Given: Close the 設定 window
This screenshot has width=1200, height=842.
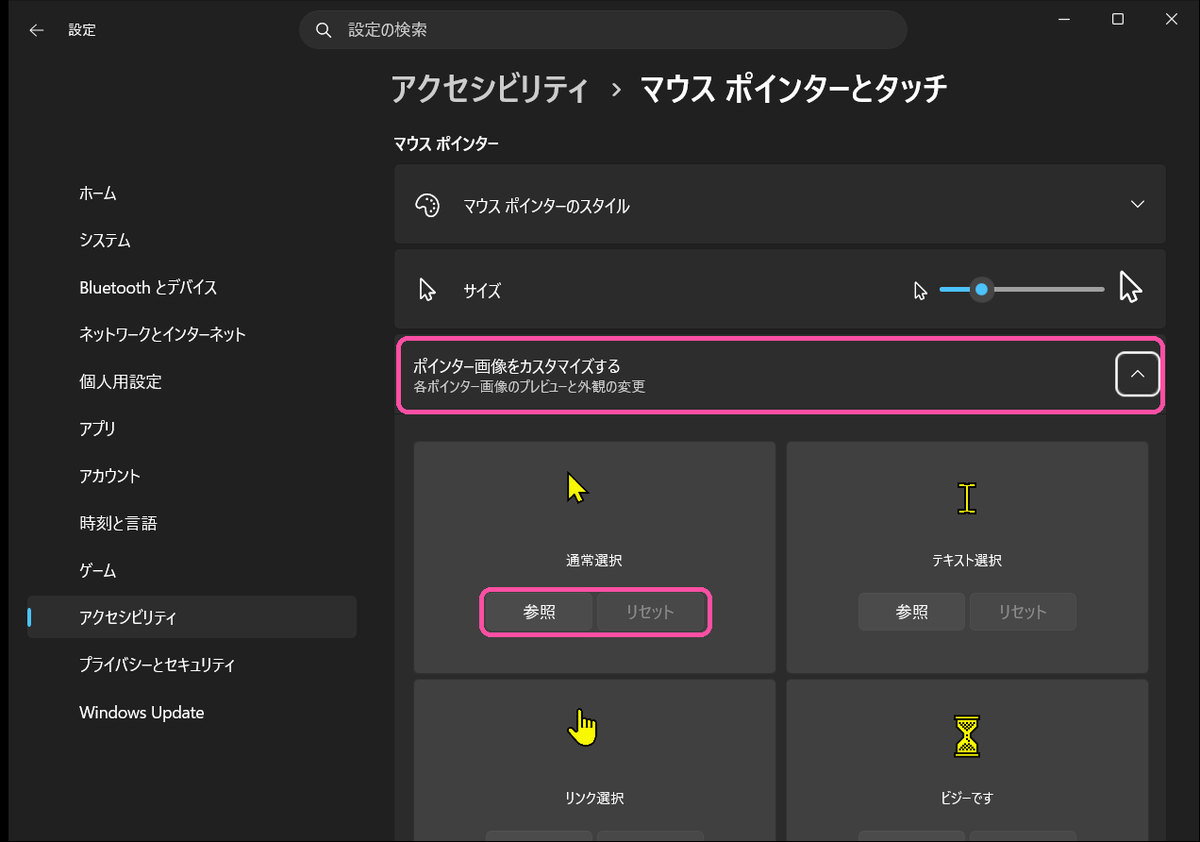Looking at the screenshot, I should pyautogui.click(x=1172, y=20).
